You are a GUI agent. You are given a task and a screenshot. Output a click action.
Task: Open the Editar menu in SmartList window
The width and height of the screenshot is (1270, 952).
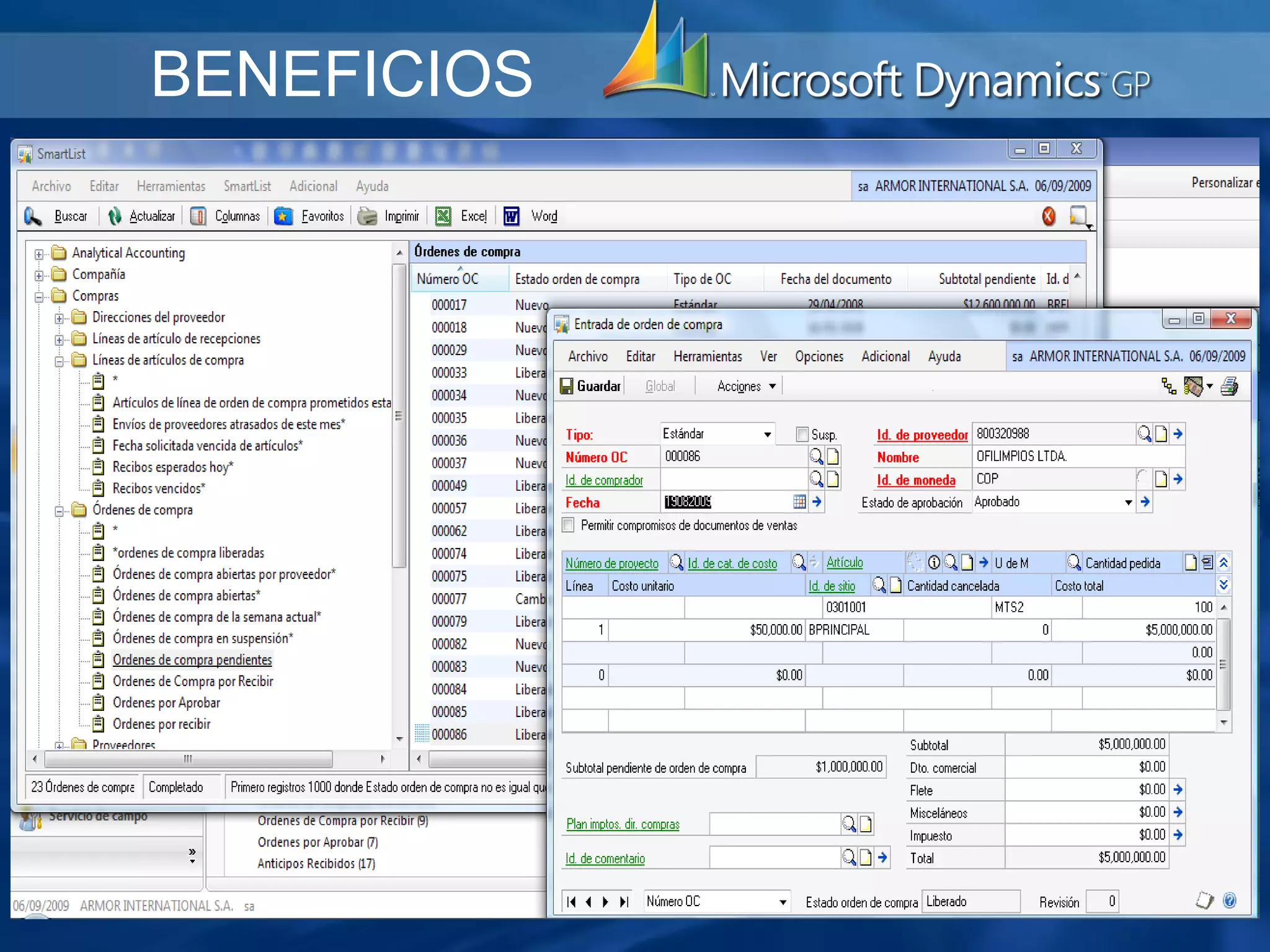point(104,186)
